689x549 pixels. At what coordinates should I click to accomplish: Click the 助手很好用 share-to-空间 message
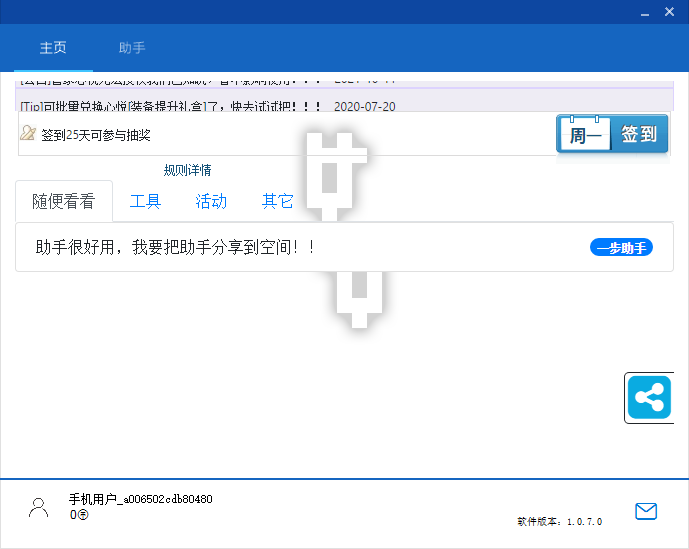pyautogui.click(x=176, y=247)
